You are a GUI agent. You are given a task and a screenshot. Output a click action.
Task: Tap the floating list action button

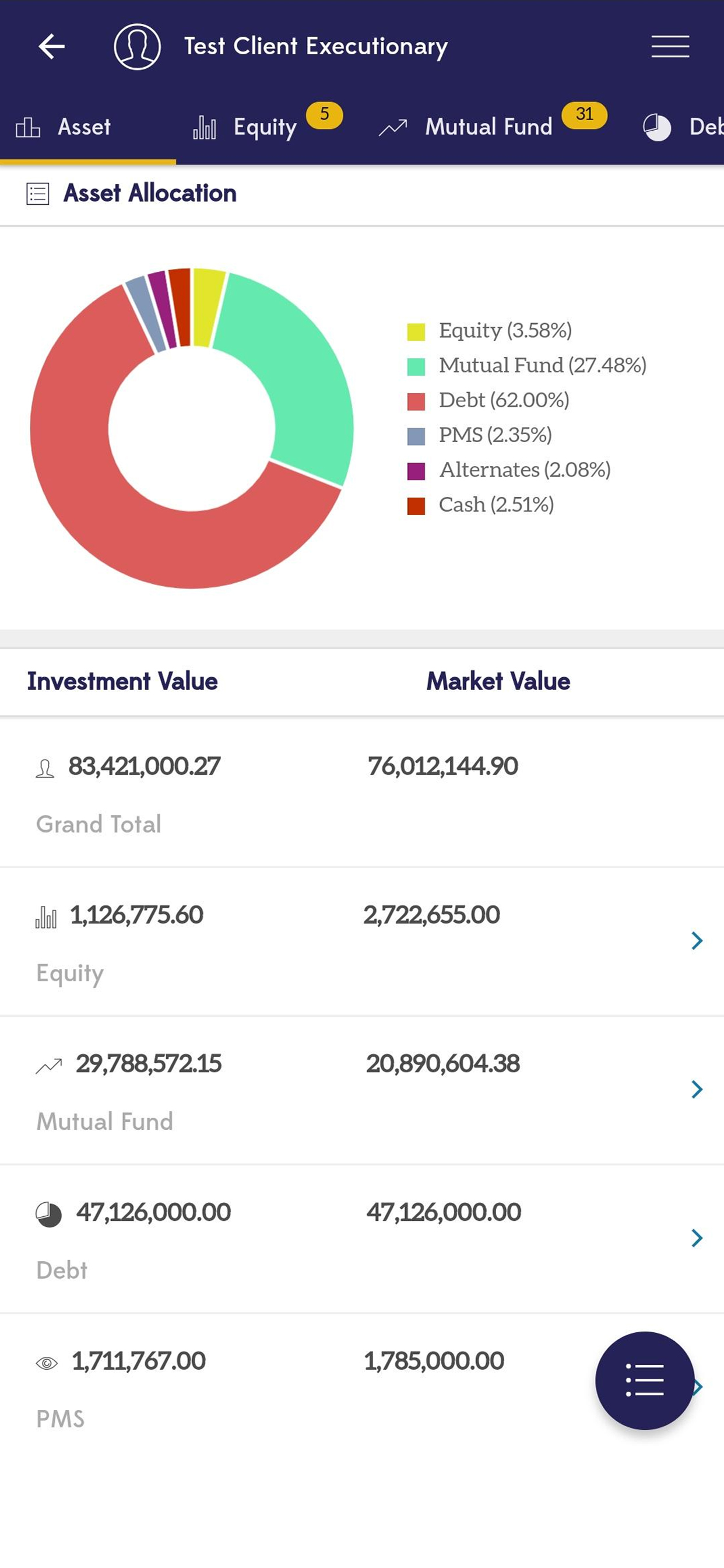point(644,1380)
